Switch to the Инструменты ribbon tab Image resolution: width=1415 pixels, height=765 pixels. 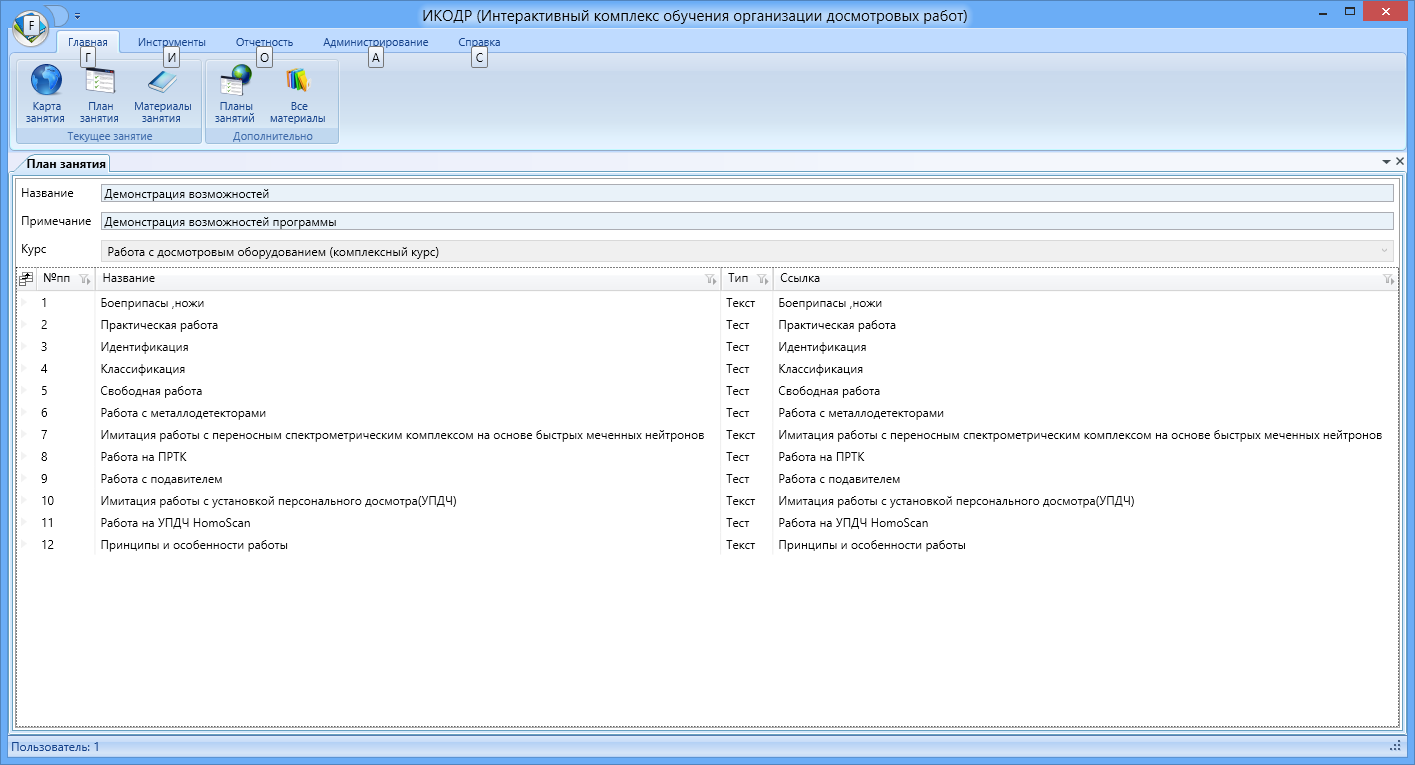coord(172,42)
